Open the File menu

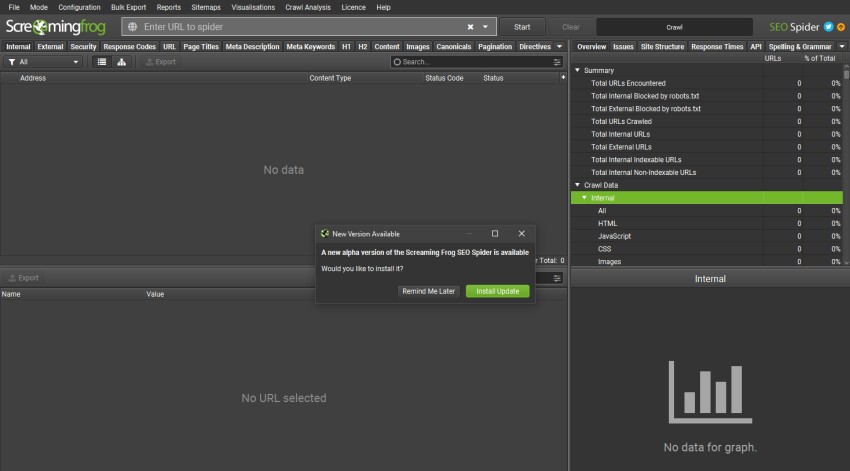14,7
